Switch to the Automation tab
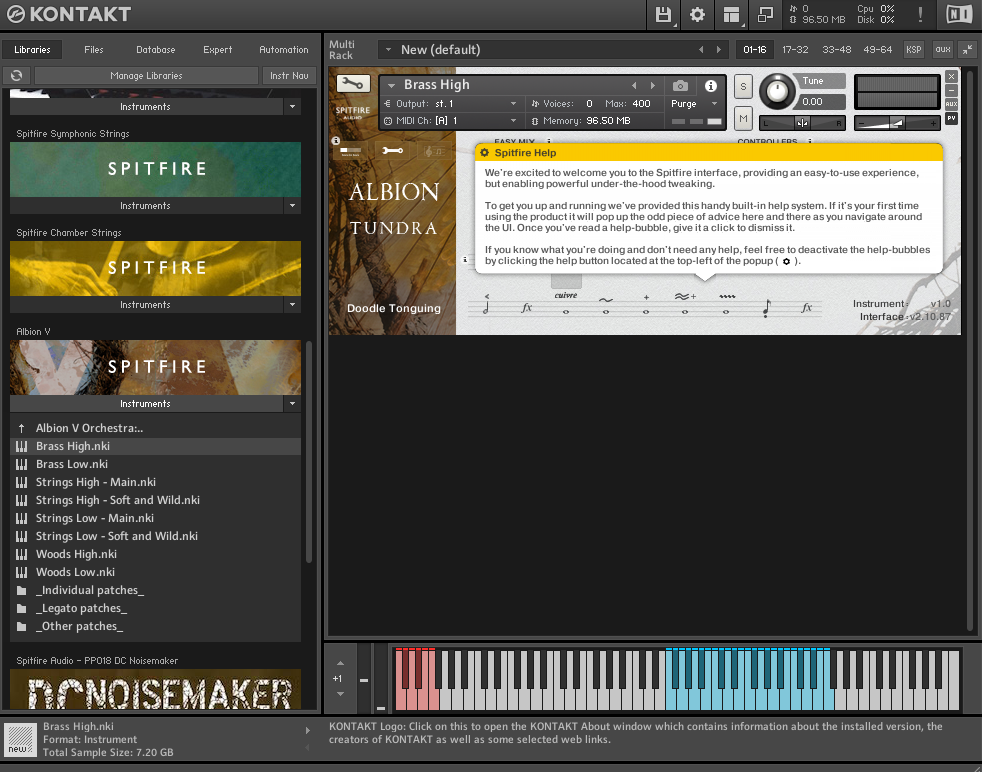 [x=284, y=49]
